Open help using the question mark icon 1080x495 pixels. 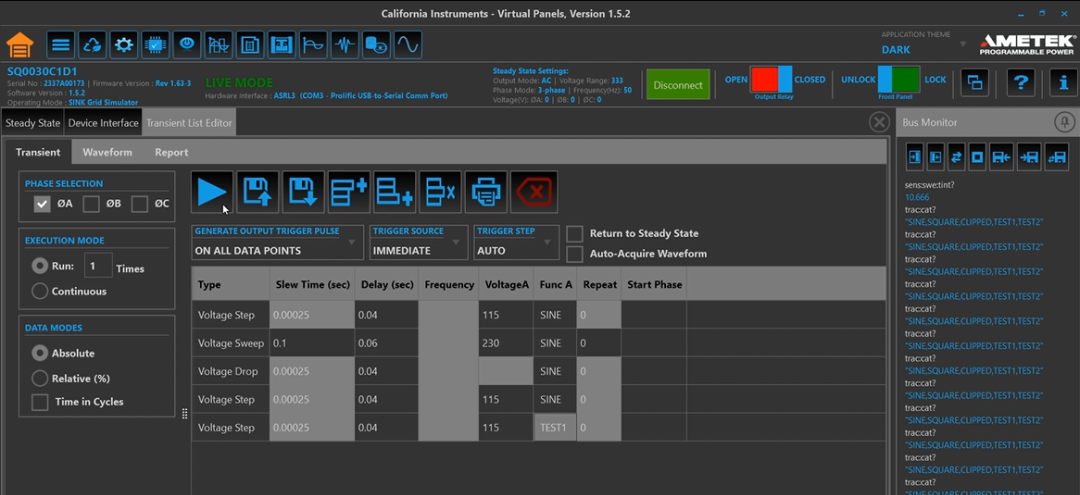coord(1019,83)
